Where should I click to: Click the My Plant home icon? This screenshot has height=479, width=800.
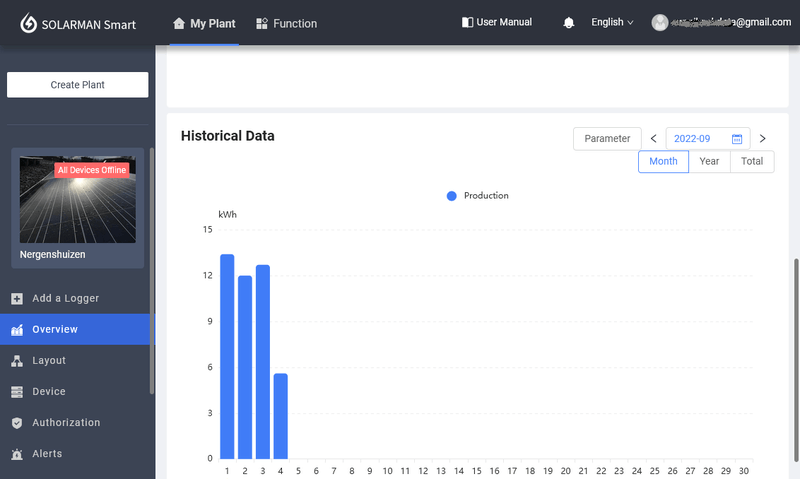pyautogui.click(x=179, y=23)
